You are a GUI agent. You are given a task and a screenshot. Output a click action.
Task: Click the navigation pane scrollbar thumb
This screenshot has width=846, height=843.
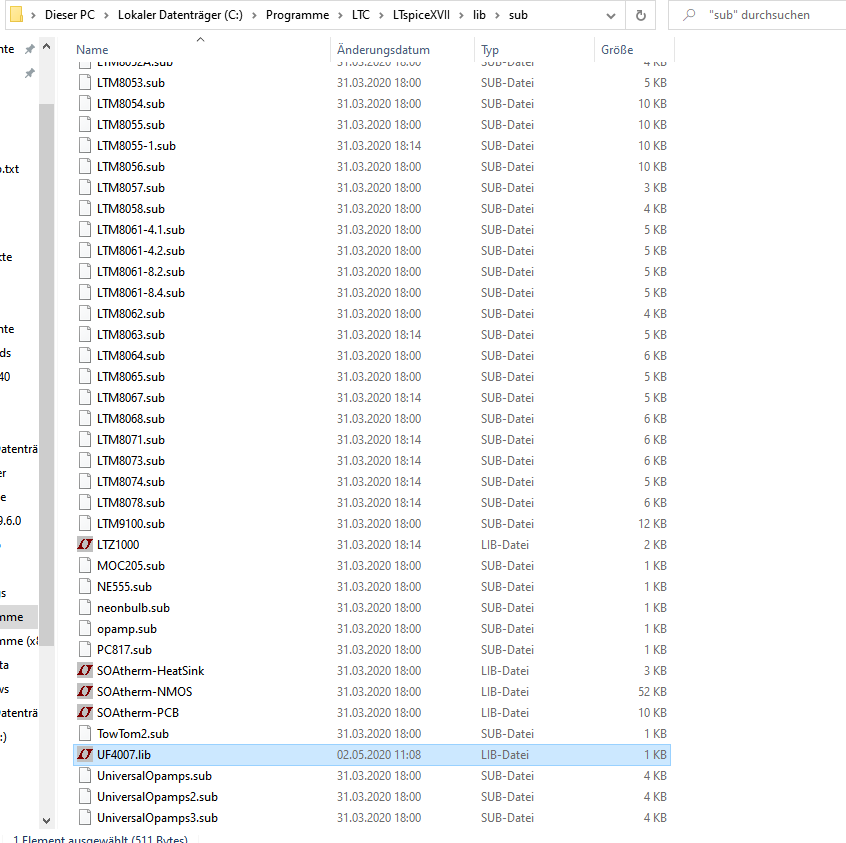[46, 375]
